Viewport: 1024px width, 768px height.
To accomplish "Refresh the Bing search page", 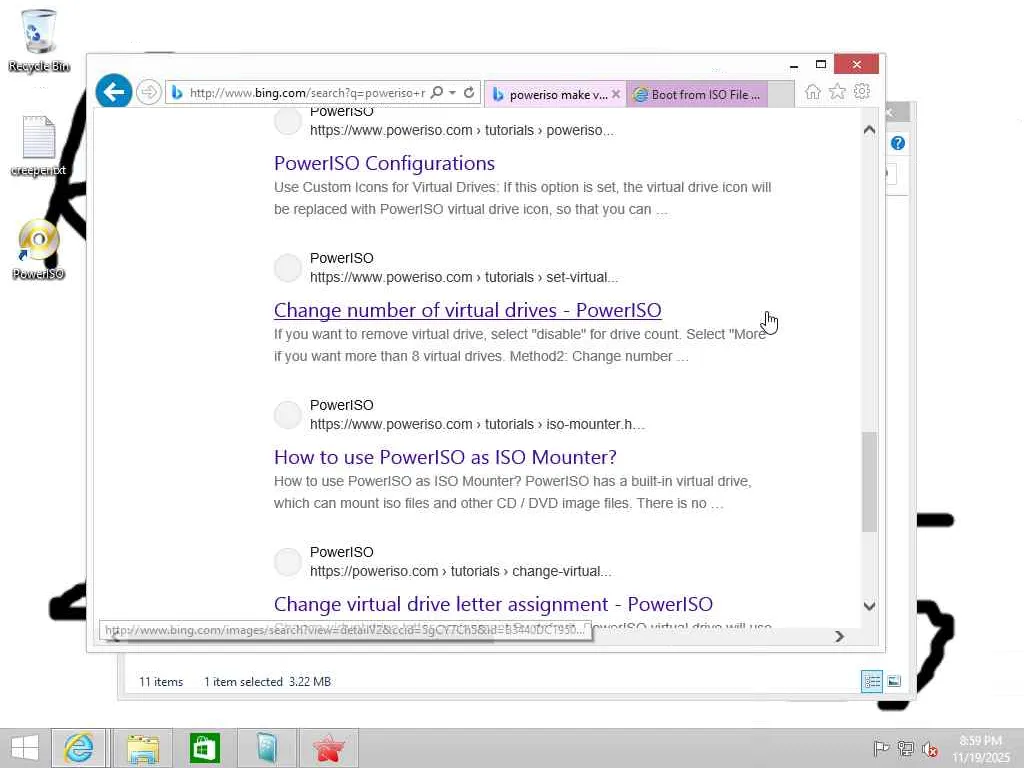I will pyautogui.click(x=469, y=93).
